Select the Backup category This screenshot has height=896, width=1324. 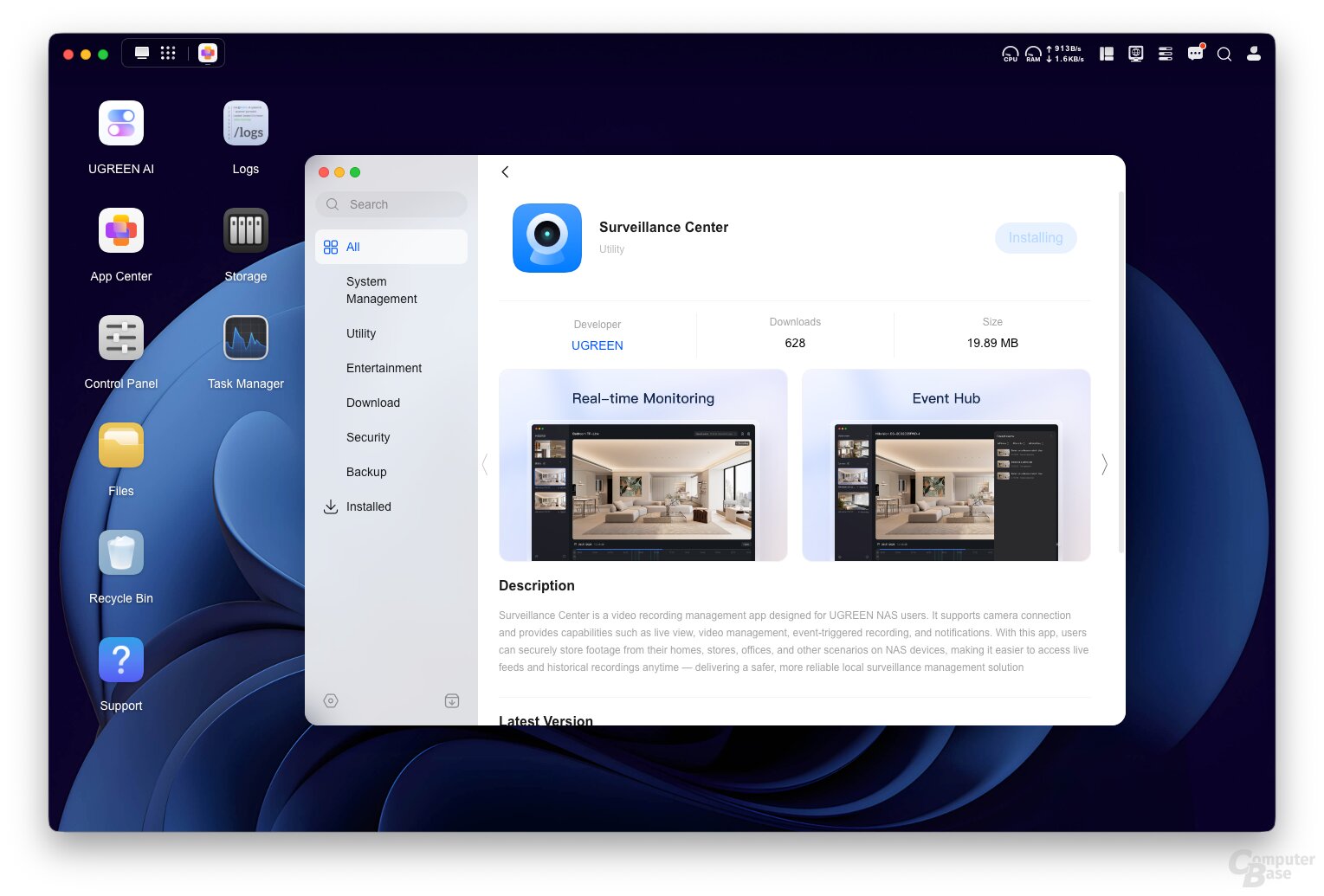coord(391,472)
